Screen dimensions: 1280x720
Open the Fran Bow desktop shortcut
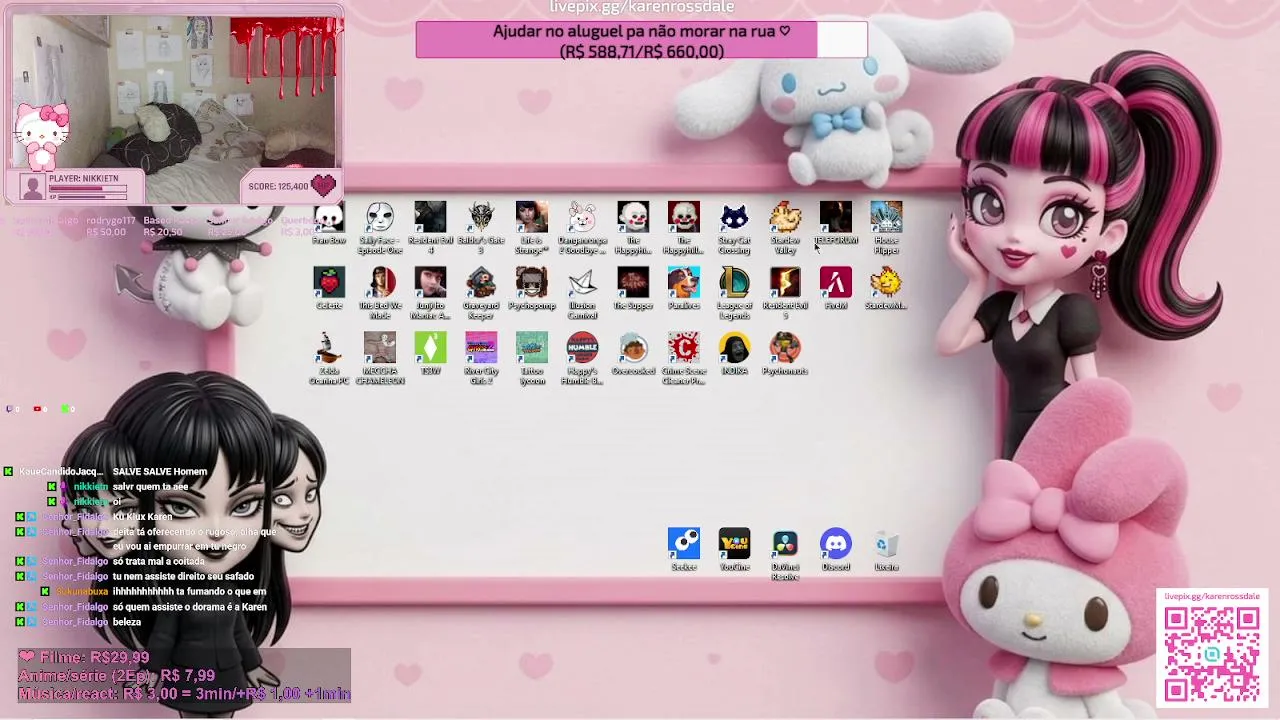[329, 223]
